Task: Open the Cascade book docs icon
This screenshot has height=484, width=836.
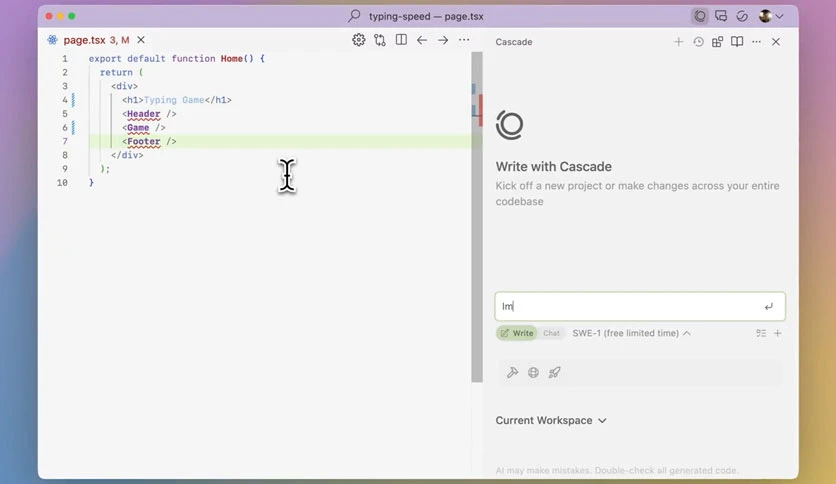Action: [x=737, y=42]
